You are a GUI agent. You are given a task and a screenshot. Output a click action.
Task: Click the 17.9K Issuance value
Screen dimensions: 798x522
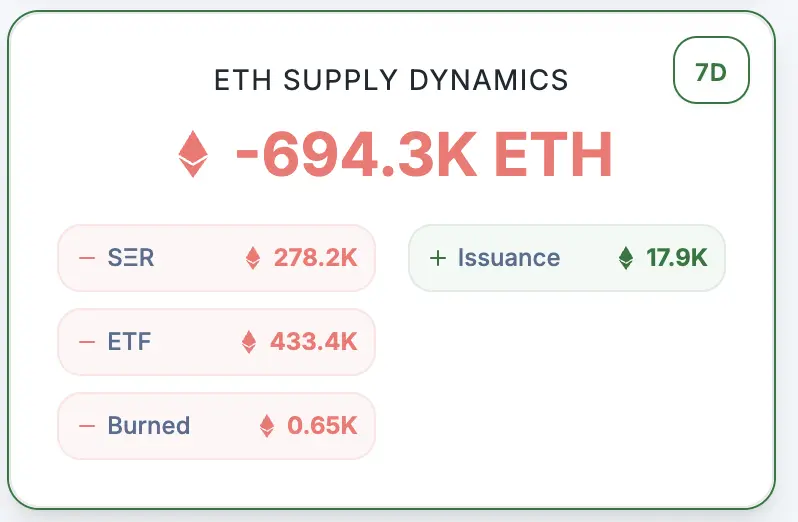point(677,258)
